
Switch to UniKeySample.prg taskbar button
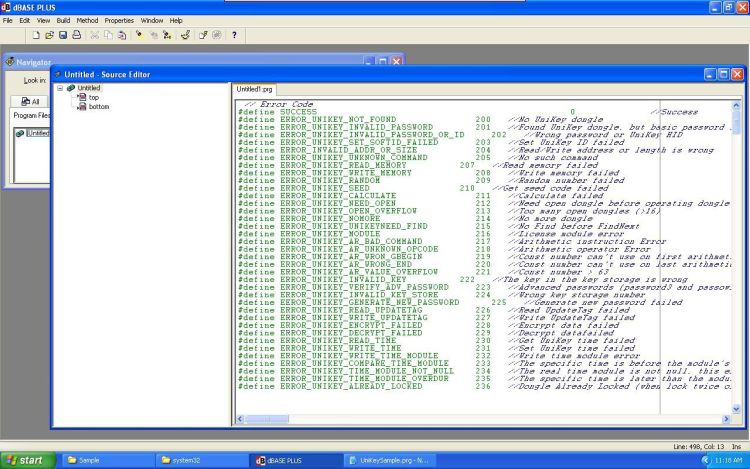[389, 460]
